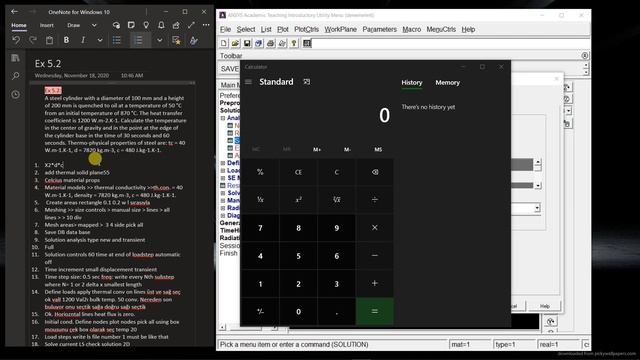Show notebooks navigation icon in OneNote sidebar
The height and width of the screenshot is (360, 640).
point(16,58)
